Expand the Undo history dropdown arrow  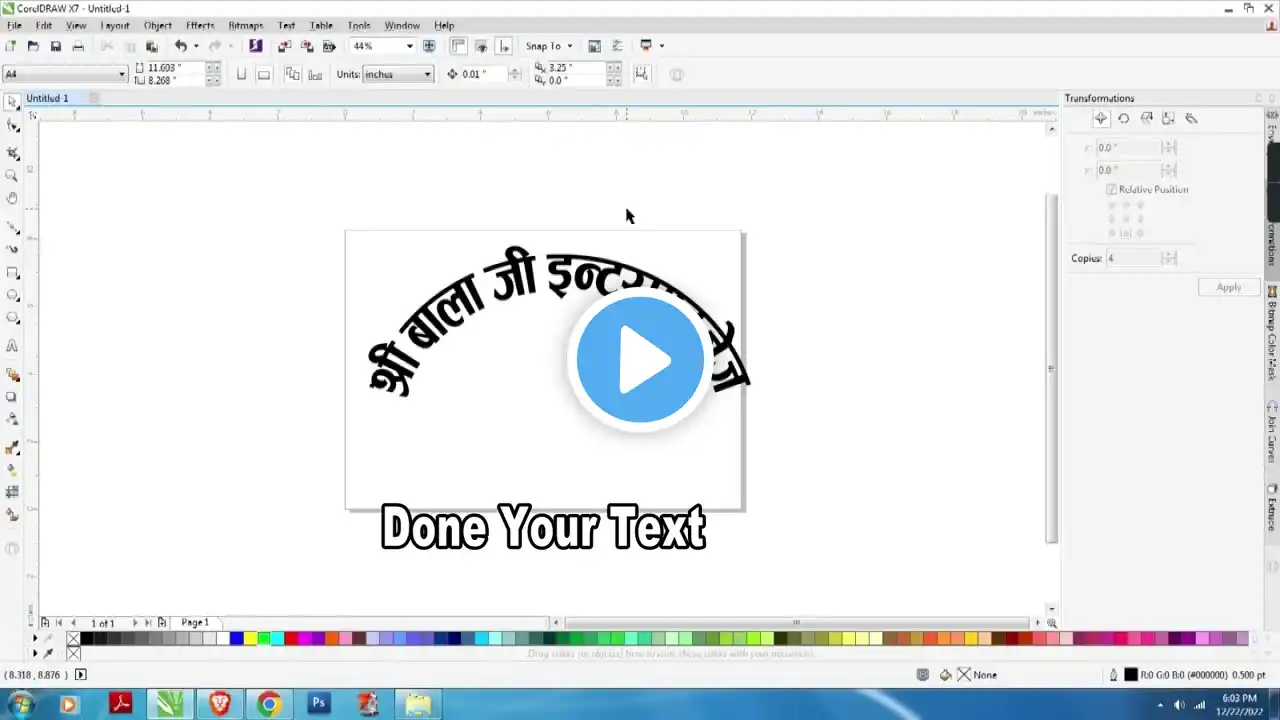195,46
